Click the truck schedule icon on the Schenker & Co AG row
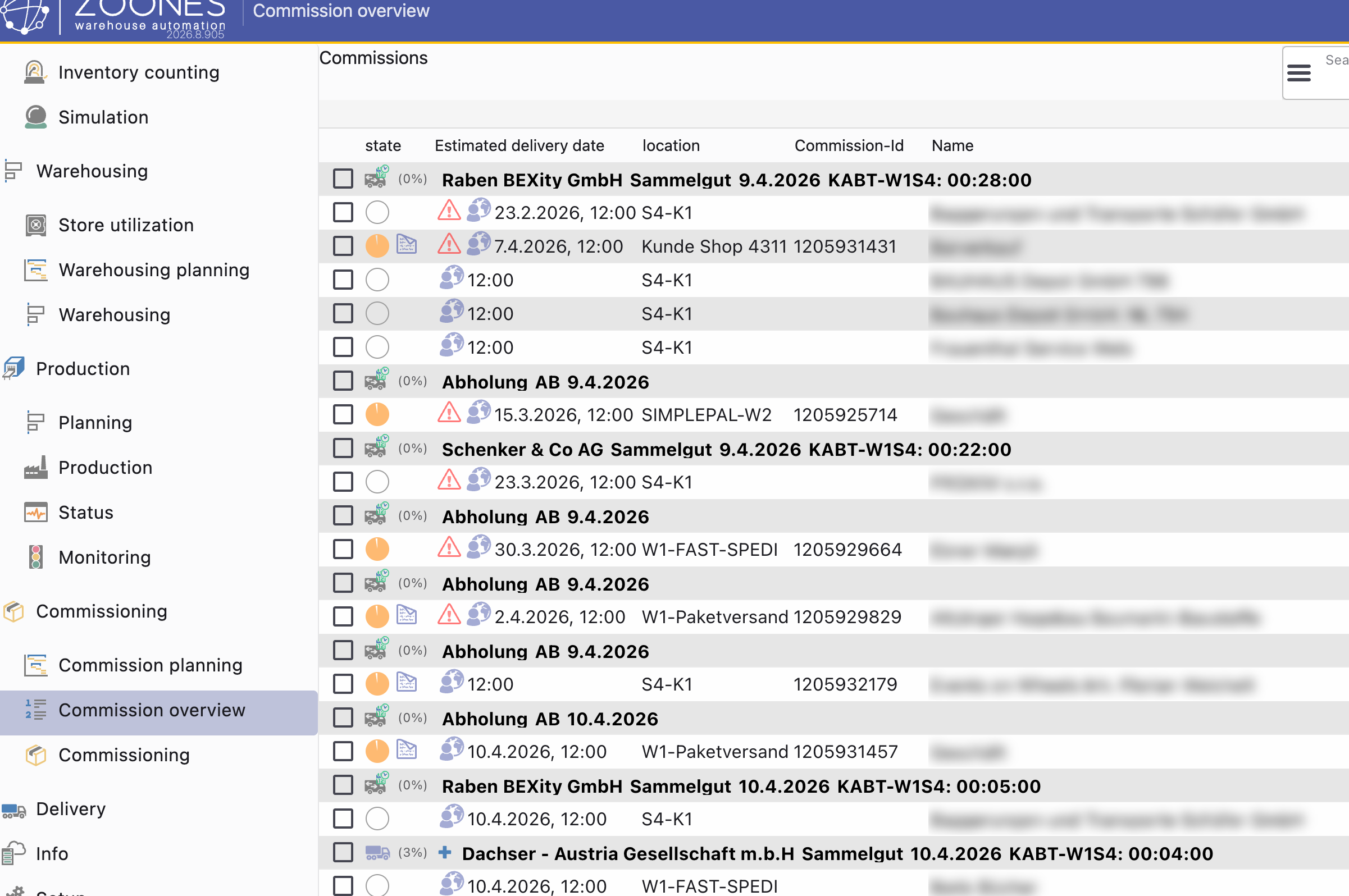1349x896 pixels. coord(377,447)
